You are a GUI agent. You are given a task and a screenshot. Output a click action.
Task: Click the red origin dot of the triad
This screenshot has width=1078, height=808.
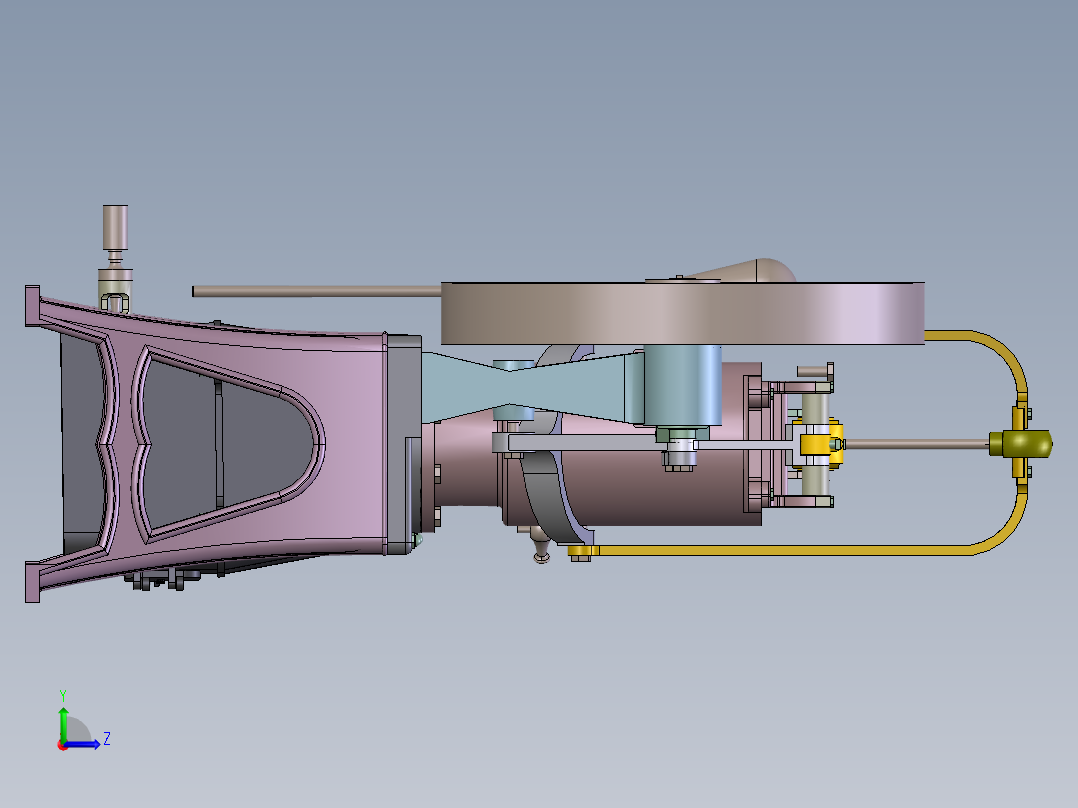point(62,745)
